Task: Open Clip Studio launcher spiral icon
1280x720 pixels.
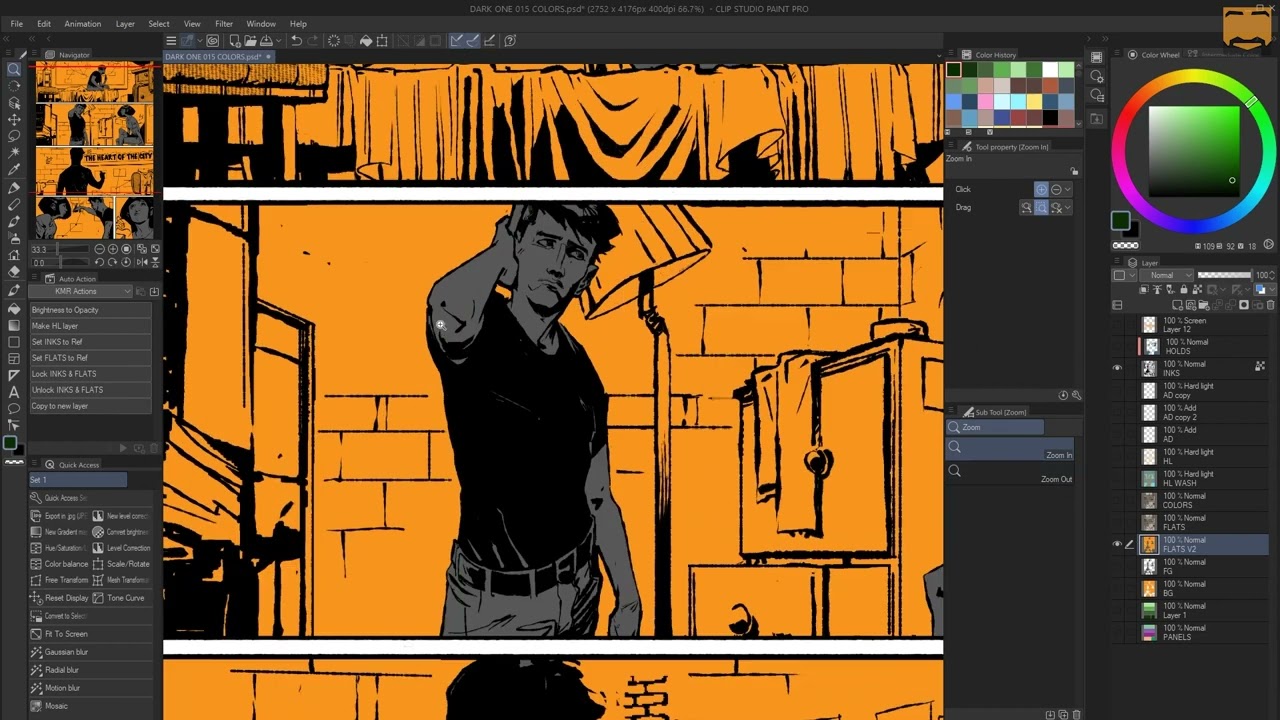Action: click(212, 41)
